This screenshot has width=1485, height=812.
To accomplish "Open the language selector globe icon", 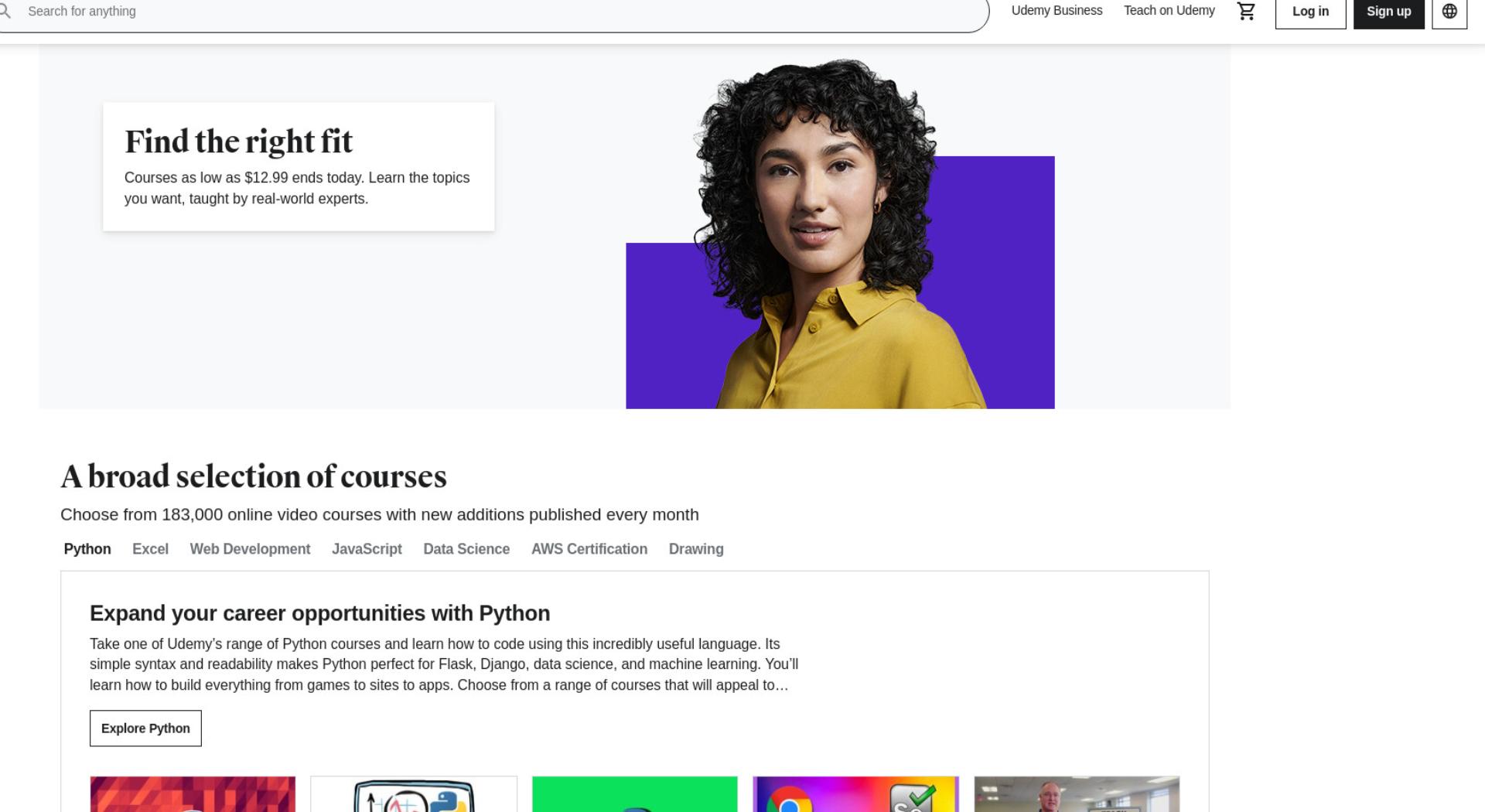I will tap(1449, 12).
